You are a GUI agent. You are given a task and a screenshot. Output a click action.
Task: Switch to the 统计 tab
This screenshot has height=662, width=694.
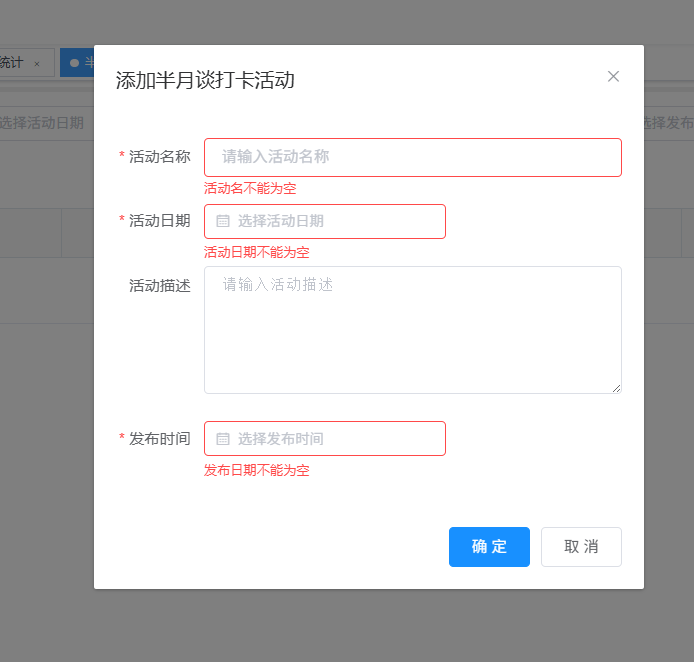pos(12,62)
